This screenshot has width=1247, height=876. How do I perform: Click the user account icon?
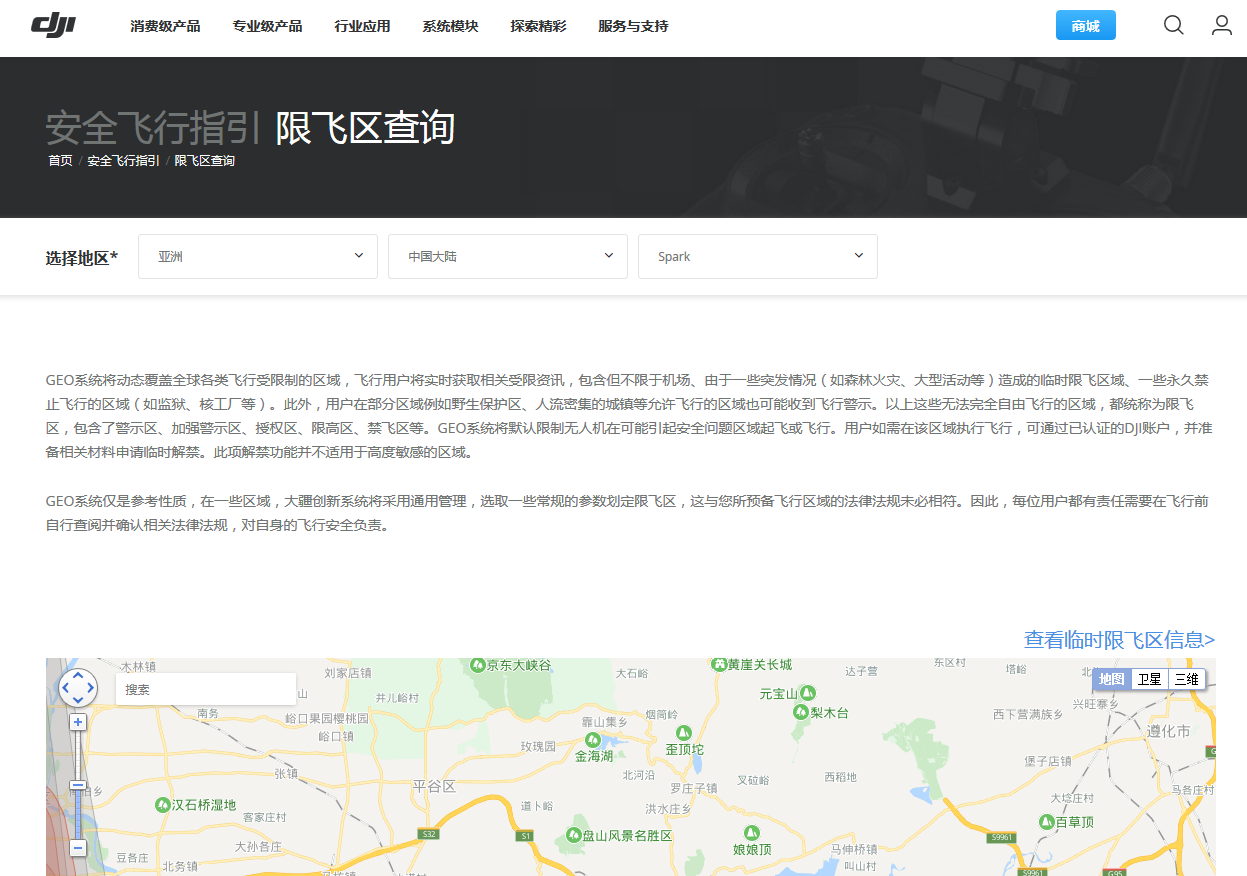coord(1221,25)
